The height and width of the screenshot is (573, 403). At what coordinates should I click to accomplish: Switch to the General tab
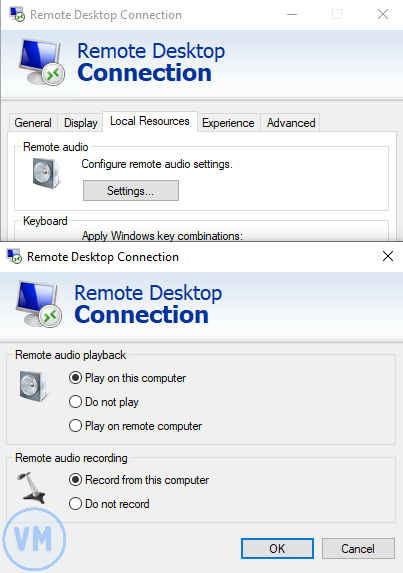[x=33, y=123]
